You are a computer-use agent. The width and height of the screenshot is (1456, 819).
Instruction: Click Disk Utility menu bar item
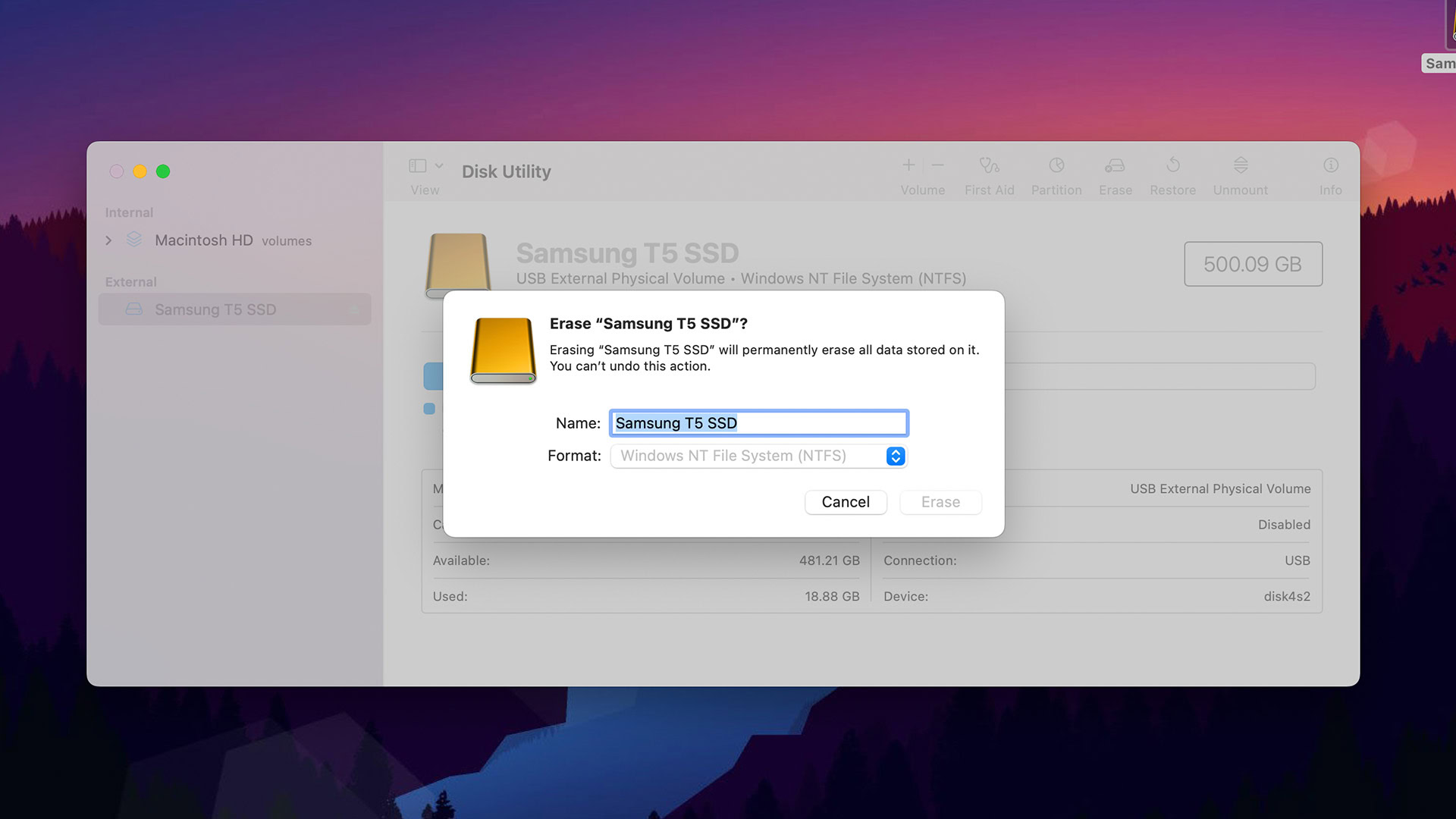coord(505,171)
